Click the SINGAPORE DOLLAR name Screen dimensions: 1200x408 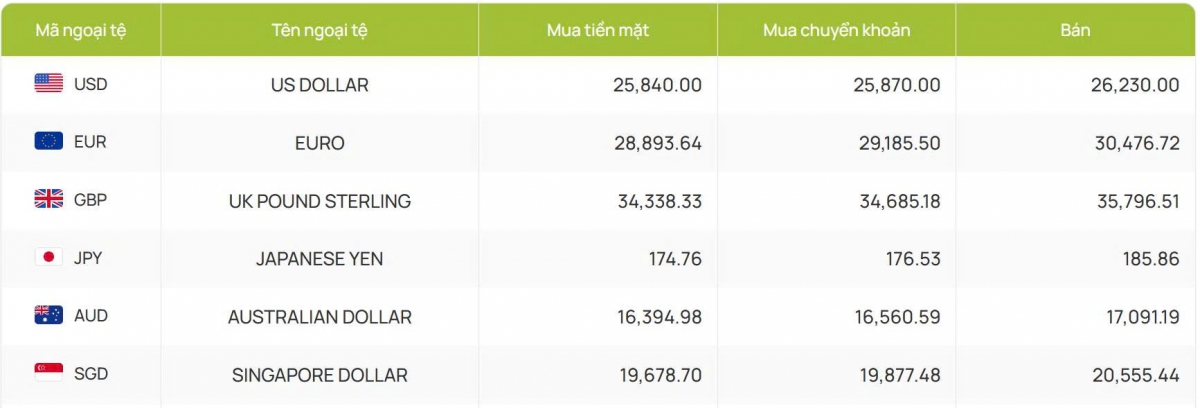[x=319, y=375]
